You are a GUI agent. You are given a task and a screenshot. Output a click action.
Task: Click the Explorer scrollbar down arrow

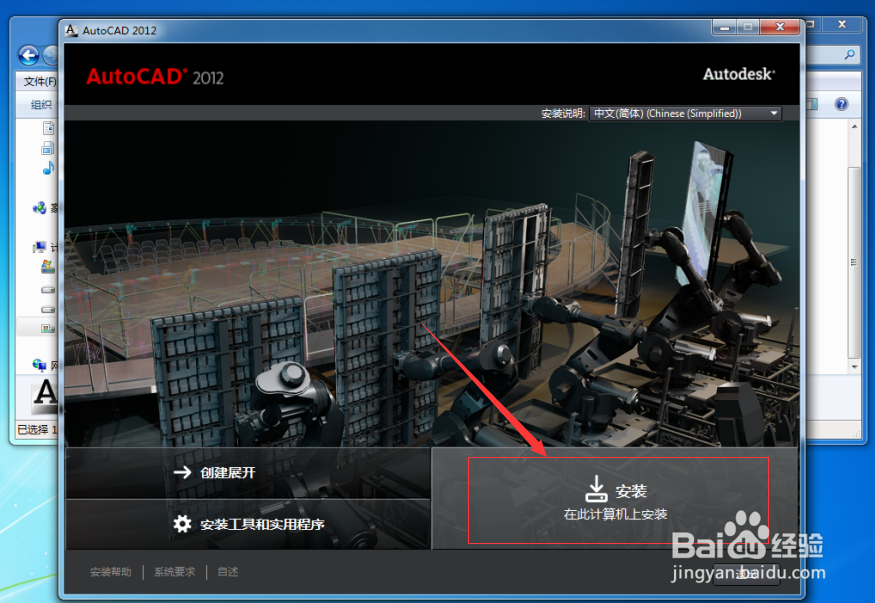tap(854, 366)
